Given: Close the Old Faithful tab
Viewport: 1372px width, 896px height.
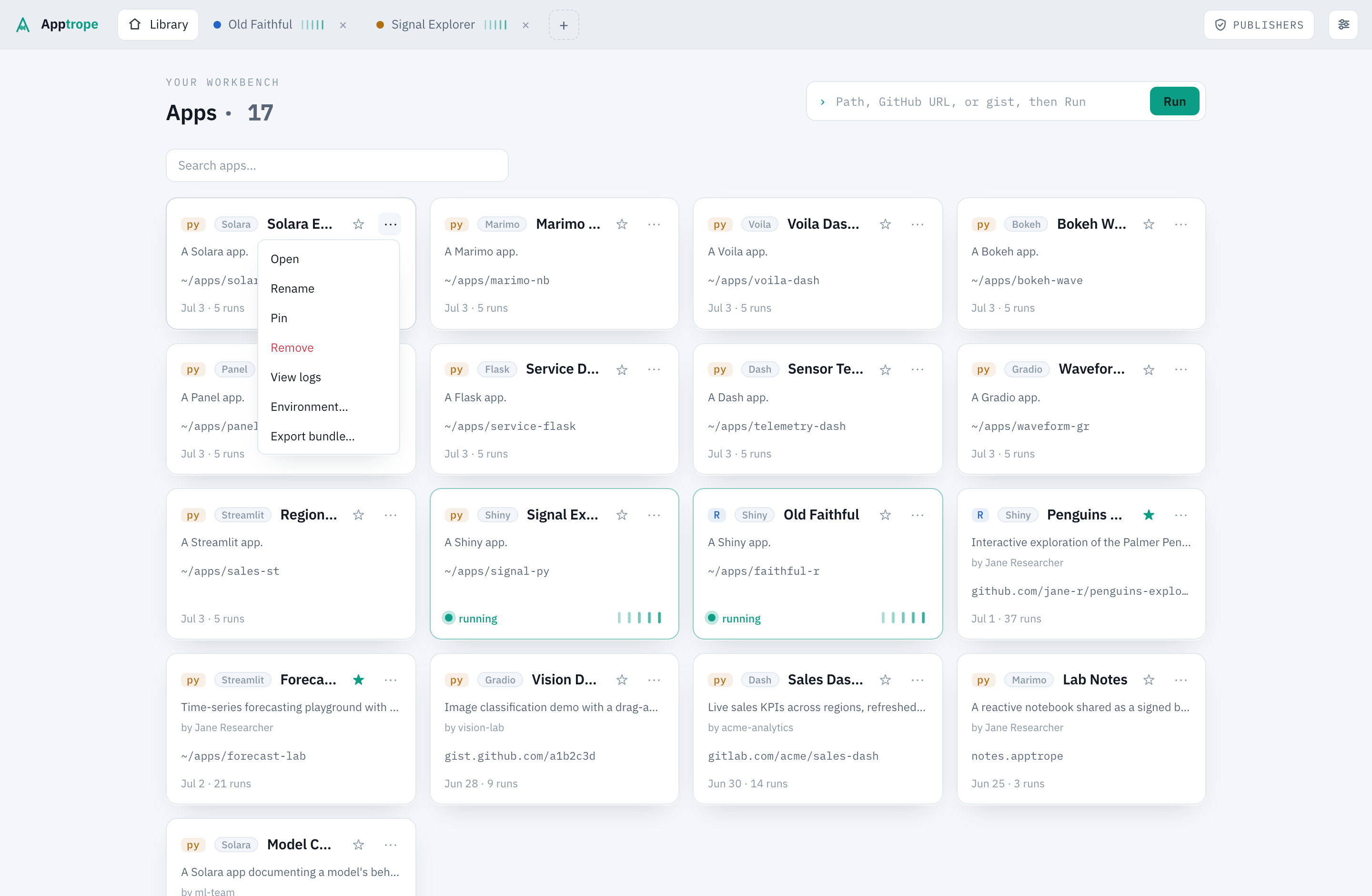Looking at the screenshot, I should pyautogui.click(x=343, y=25).
